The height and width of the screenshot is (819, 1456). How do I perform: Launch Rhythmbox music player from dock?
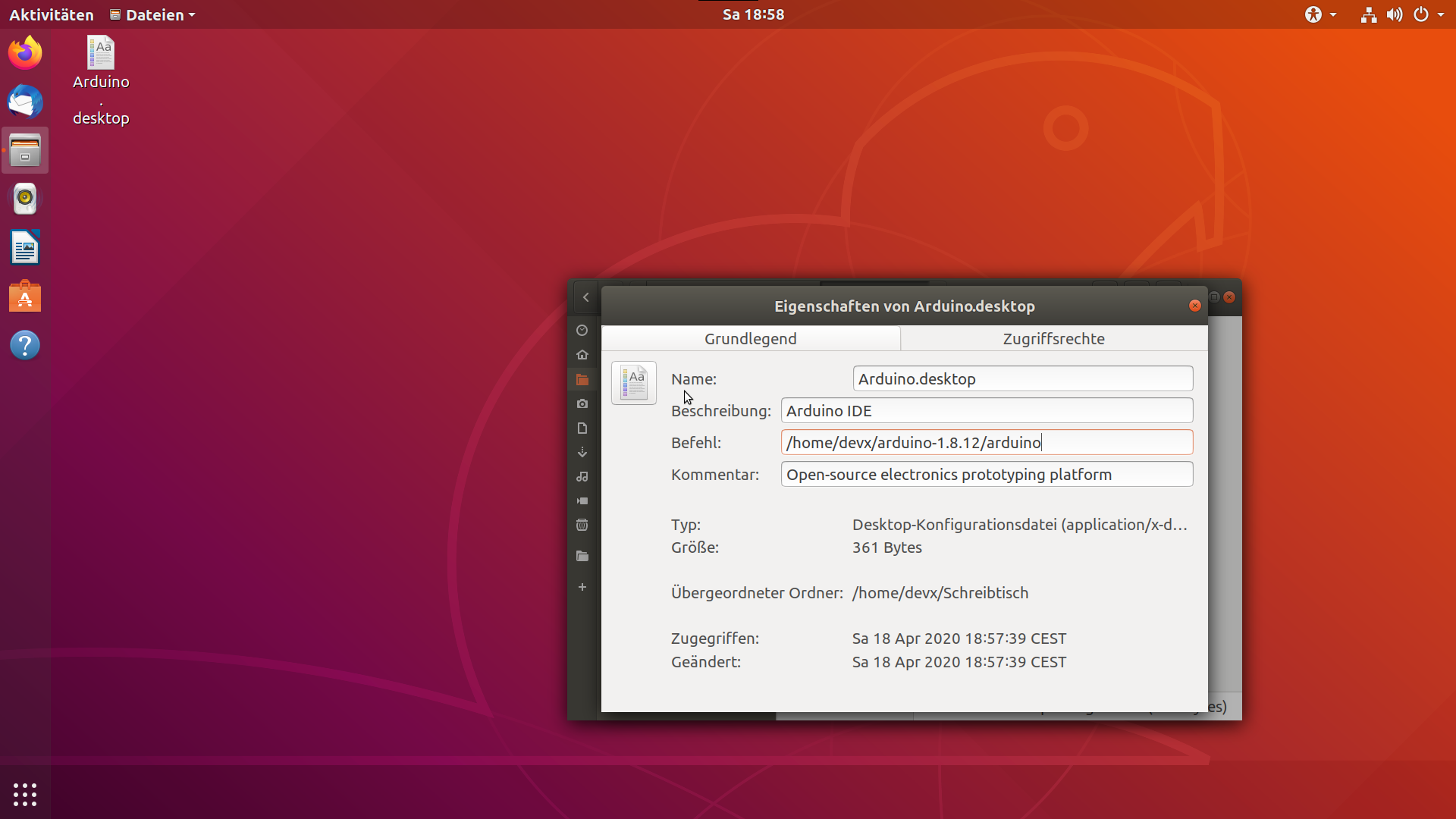[x=25, y=199]
